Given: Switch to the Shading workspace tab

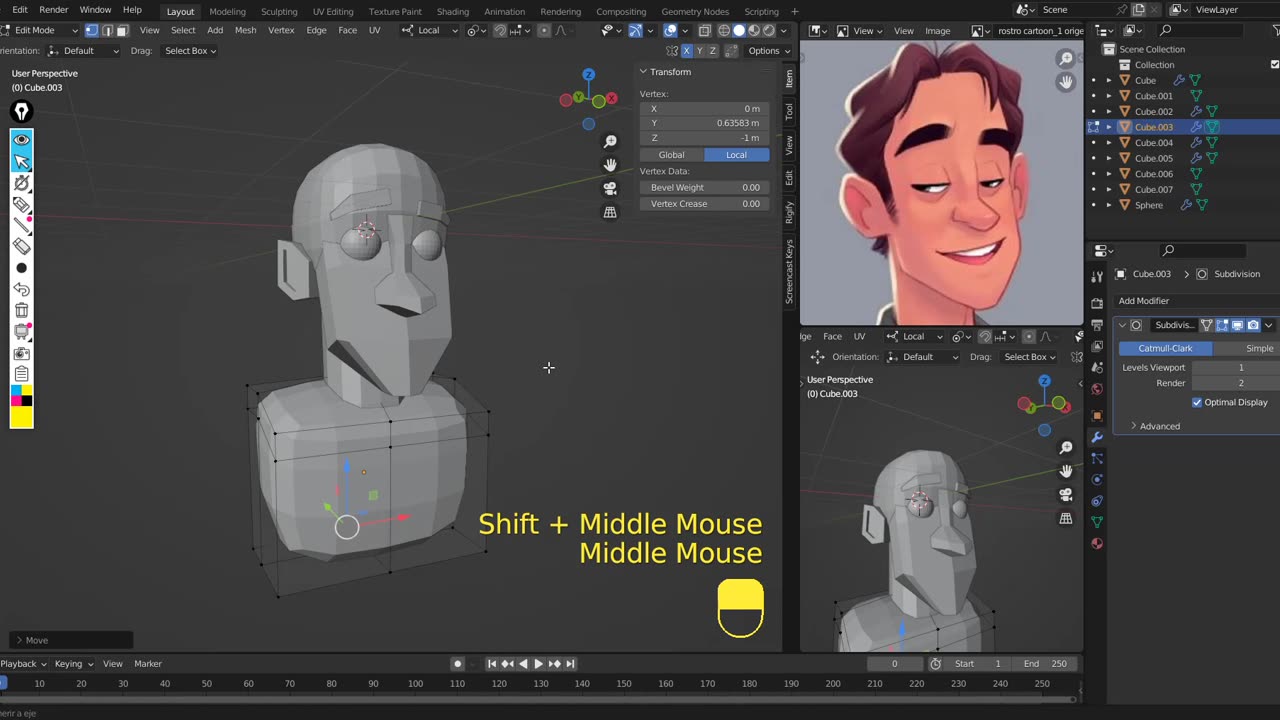Looking at the screenshot, I should coord(453,11).
